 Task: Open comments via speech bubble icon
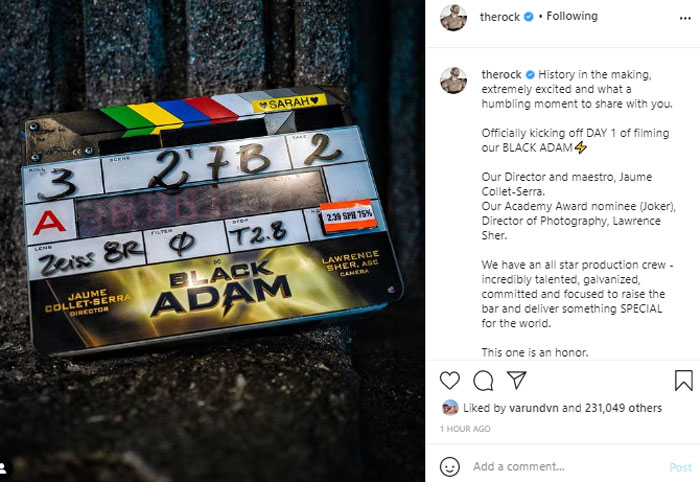(483, 381)
